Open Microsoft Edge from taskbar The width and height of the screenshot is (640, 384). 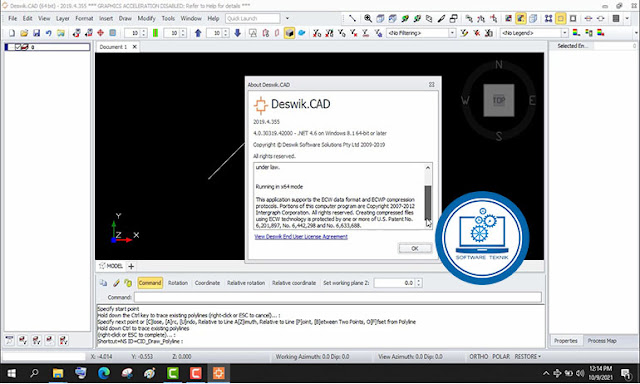(x=104, y=373)
